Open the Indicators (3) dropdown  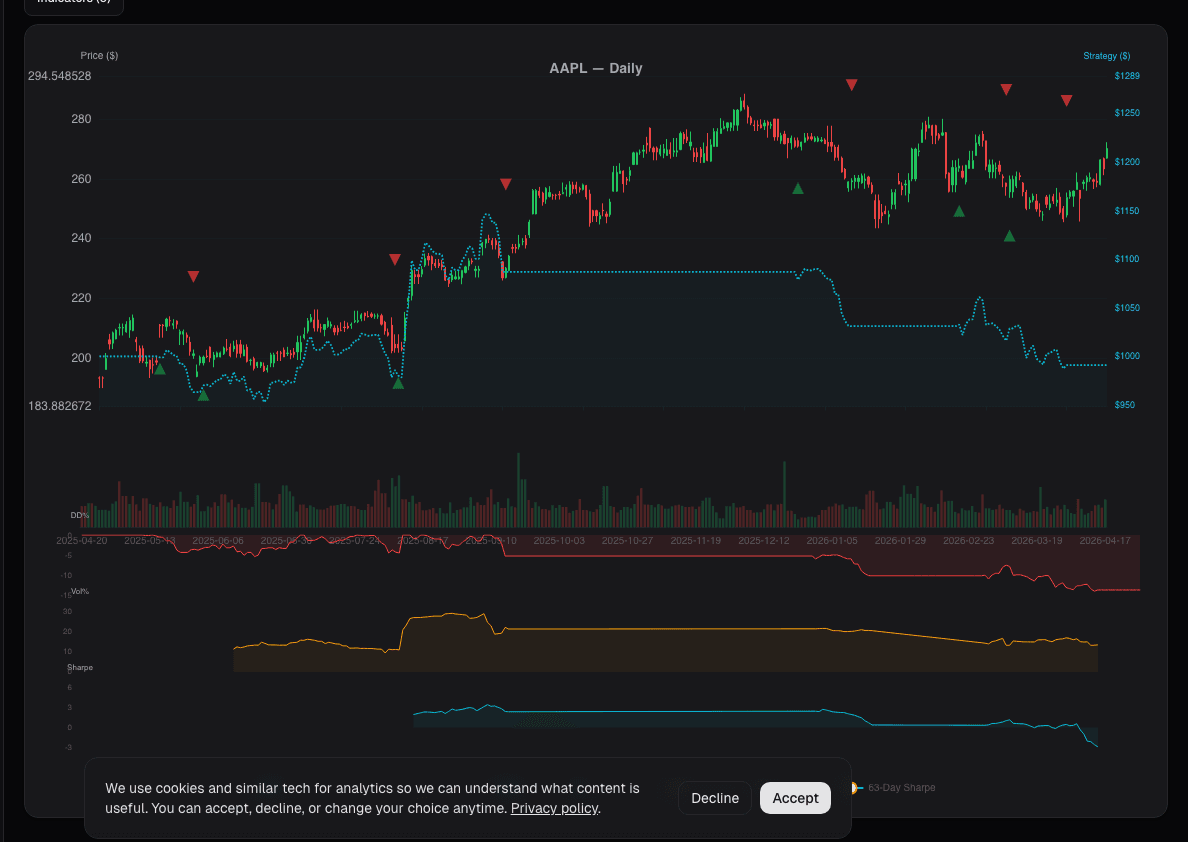(72, 5)
